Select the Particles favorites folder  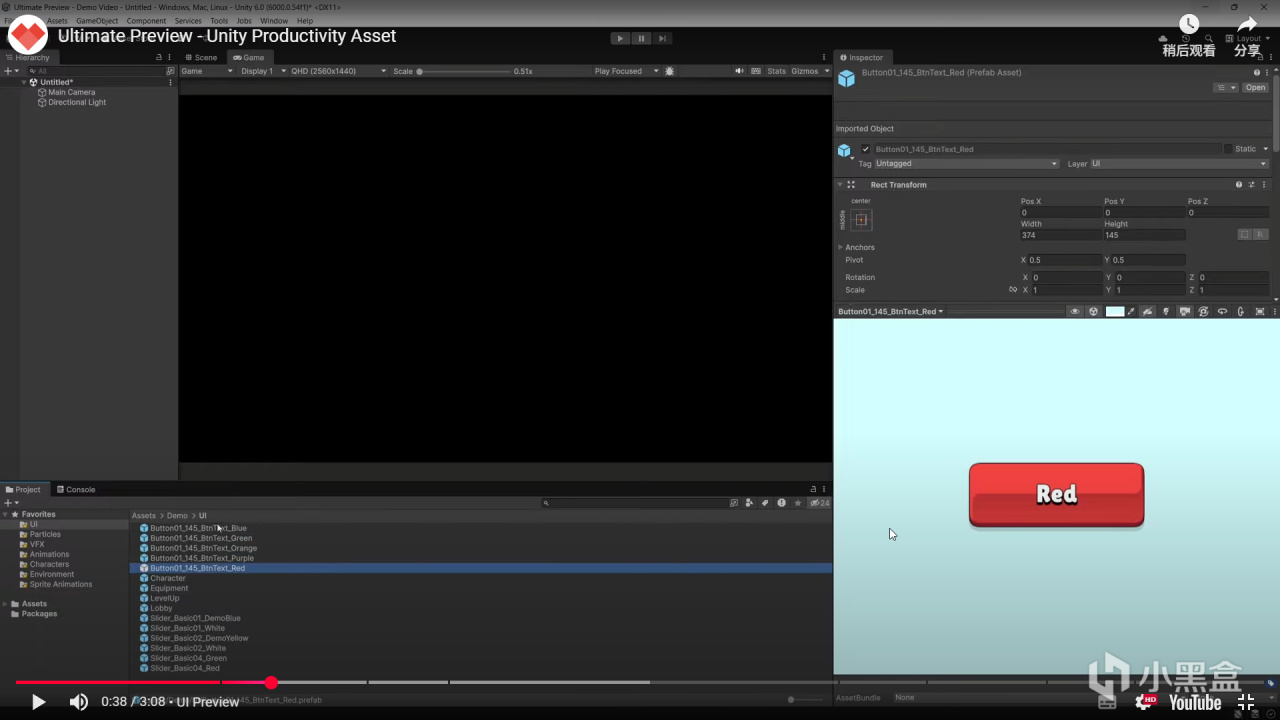[x=45, y=534]
